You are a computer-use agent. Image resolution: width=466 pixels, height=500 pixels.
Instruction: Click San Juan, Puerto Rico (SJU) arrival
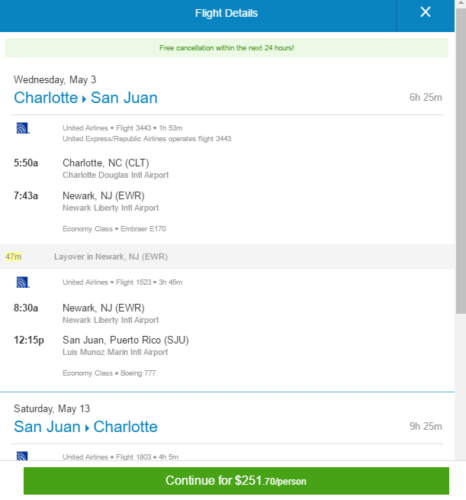tap(126, 340)
